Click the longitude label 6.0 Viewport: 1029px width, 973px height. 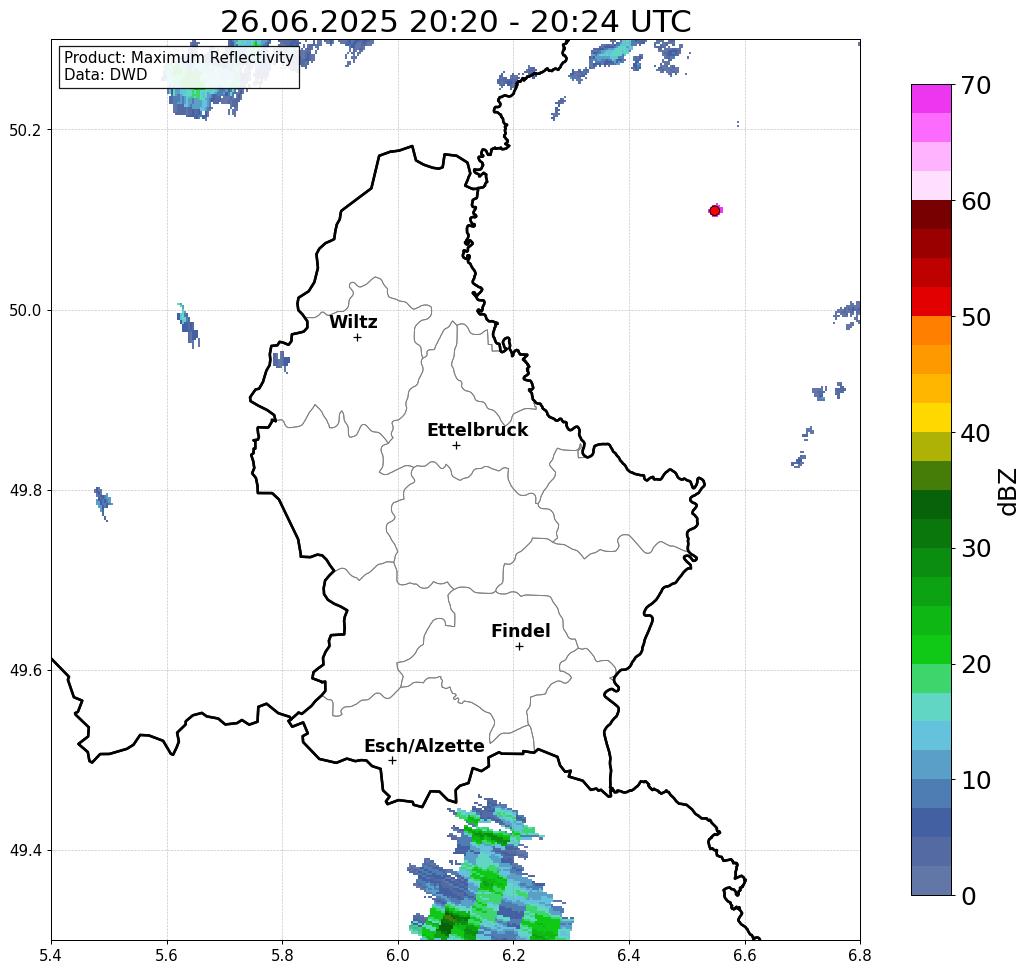pos(398,955)
